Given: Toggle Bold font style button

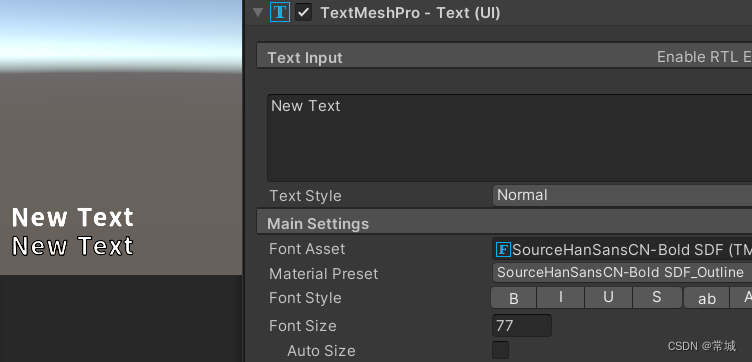Looking at the screenshot, I should coord(513,298).
